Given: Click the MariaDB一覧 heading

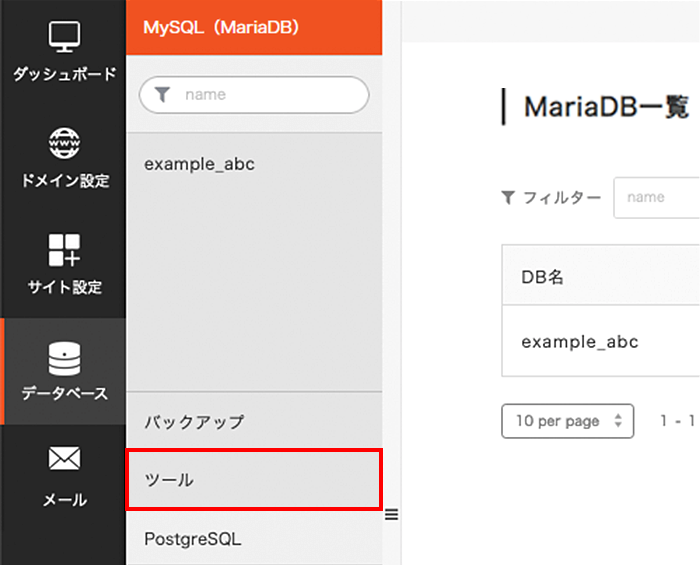Looking at the screenshot, I should point(606,107).
